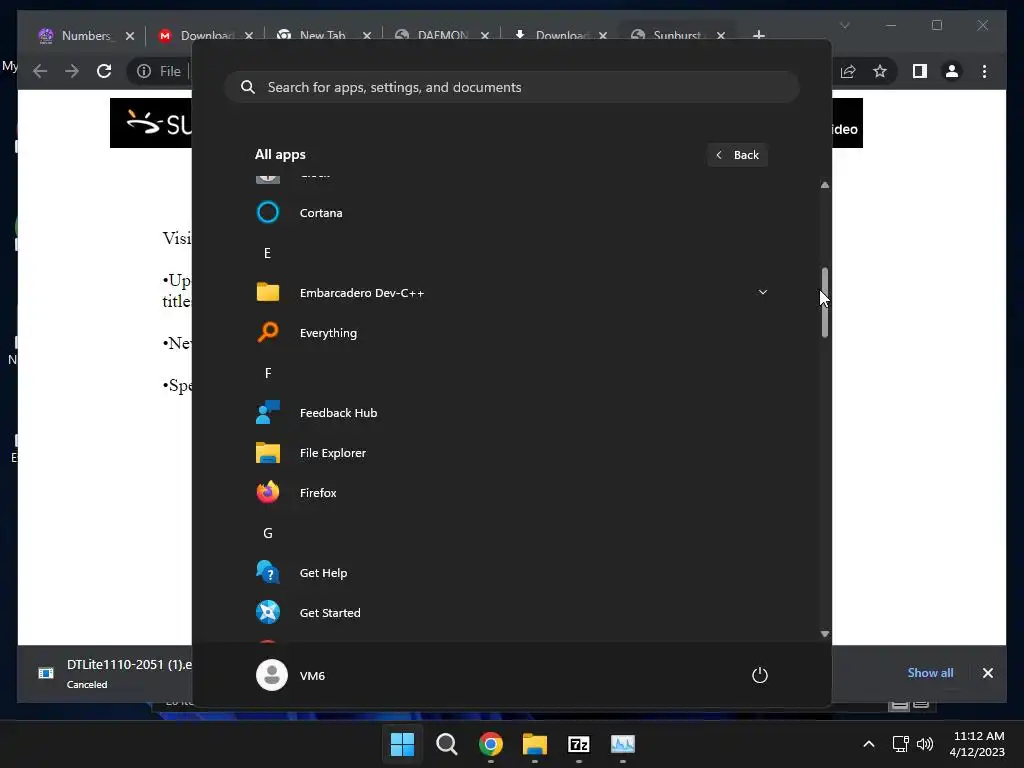
Task: Open the Get Help app icon
Action: click(x=268, y=573)
